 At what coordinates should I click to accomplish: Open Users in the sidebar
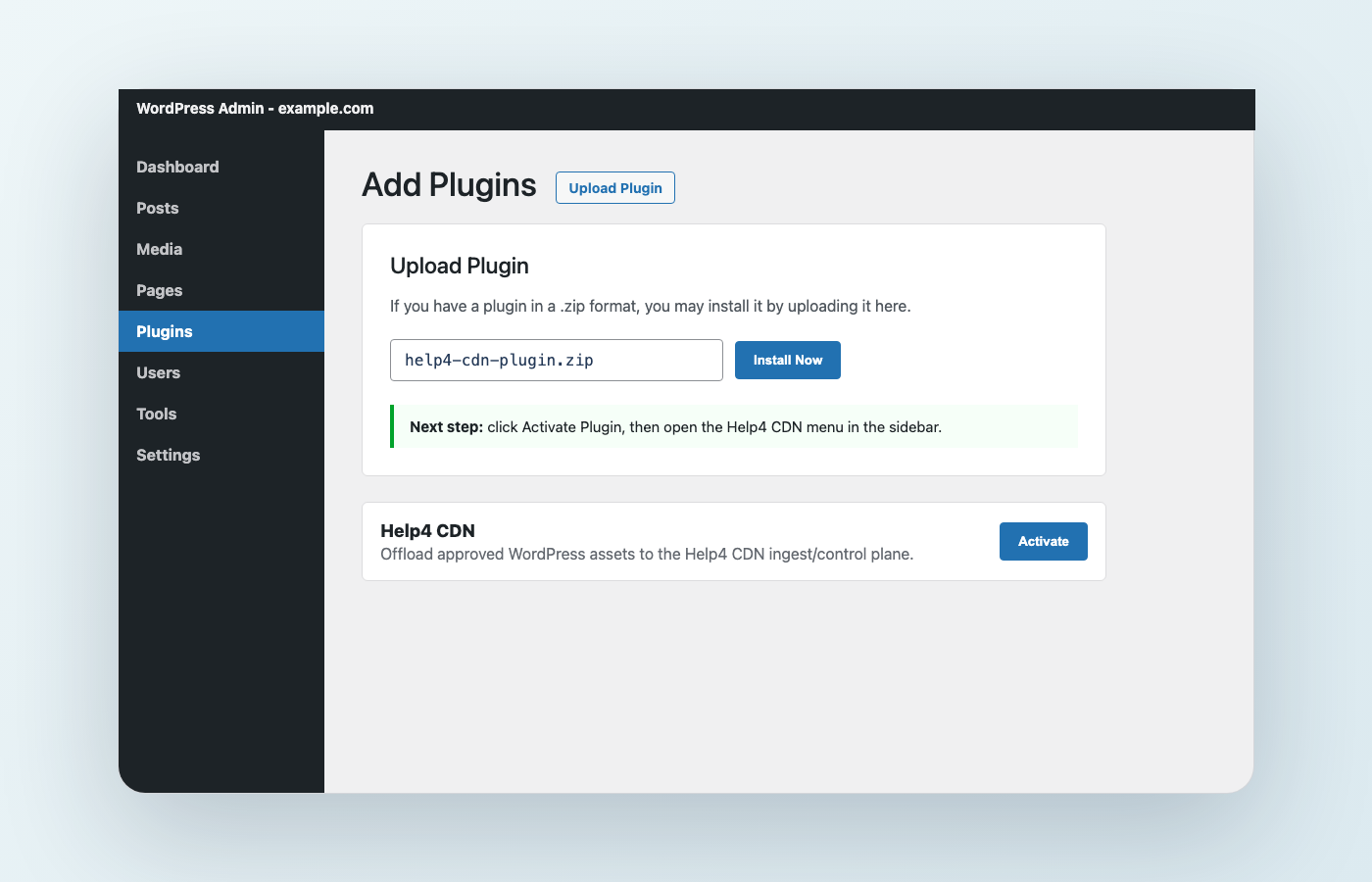(x=221, y=372)
